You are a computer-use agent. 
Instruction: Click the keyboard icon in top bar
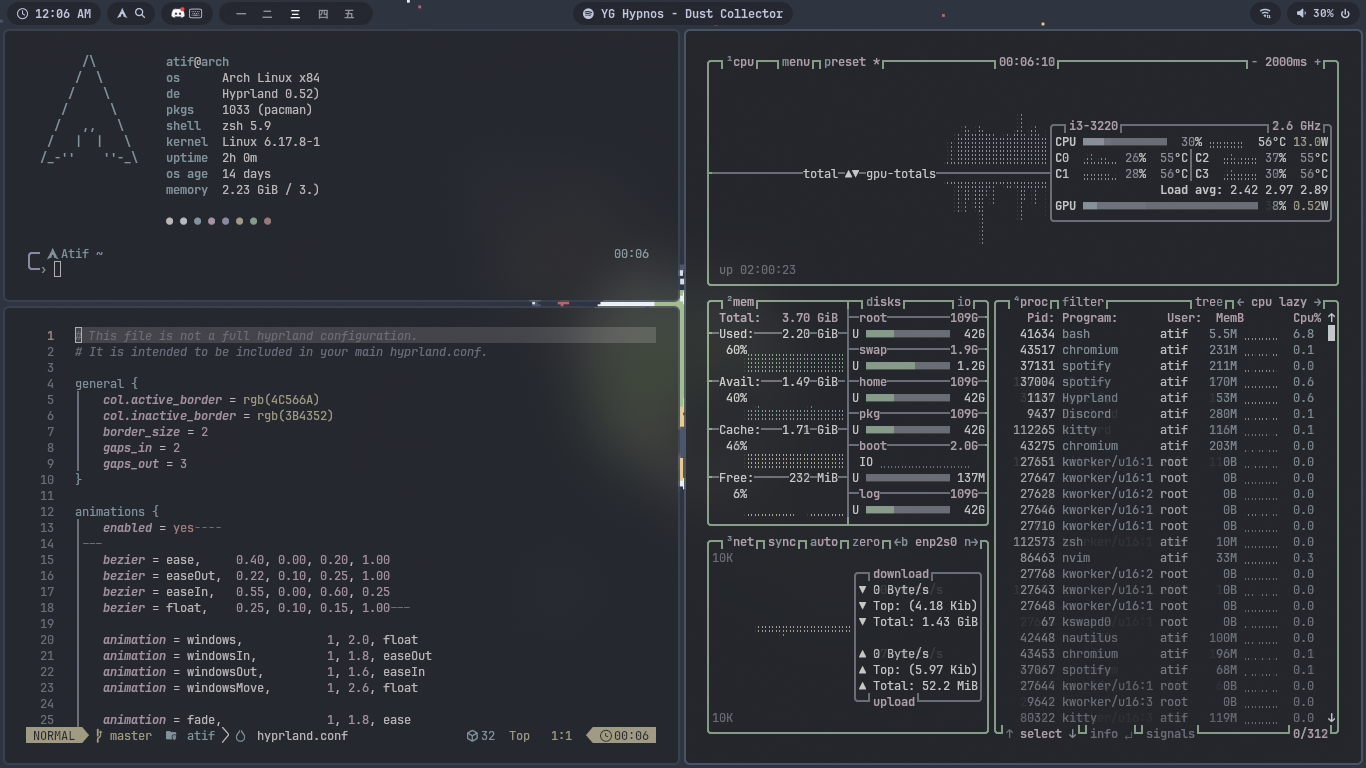(x=196, y=14)
